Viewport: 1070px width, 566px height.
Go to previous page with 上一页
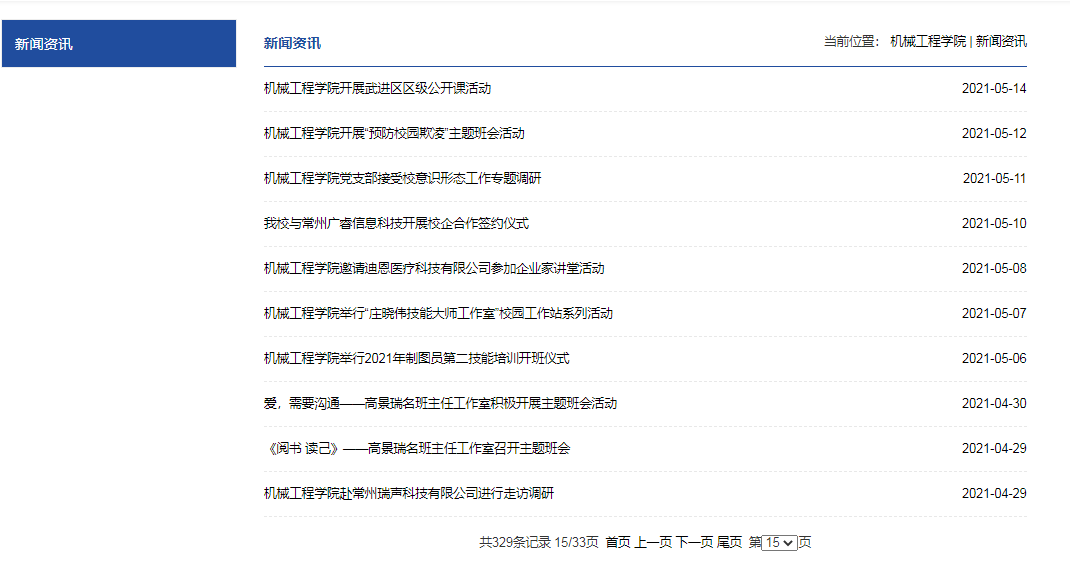[x=653, y=542]
